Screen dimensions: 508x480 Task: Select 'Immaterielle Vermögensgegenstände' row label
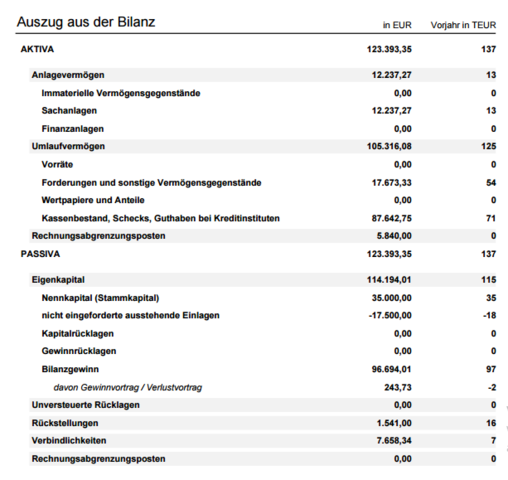121,93
